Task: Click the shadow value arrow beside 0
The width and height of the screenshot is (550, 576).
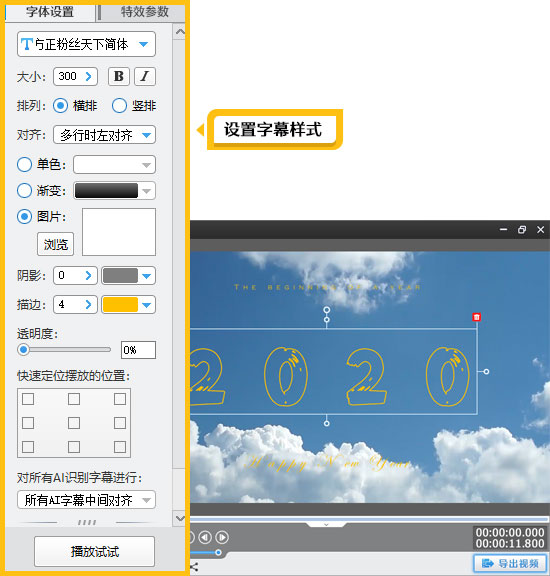Action: (x=89, y=276)
